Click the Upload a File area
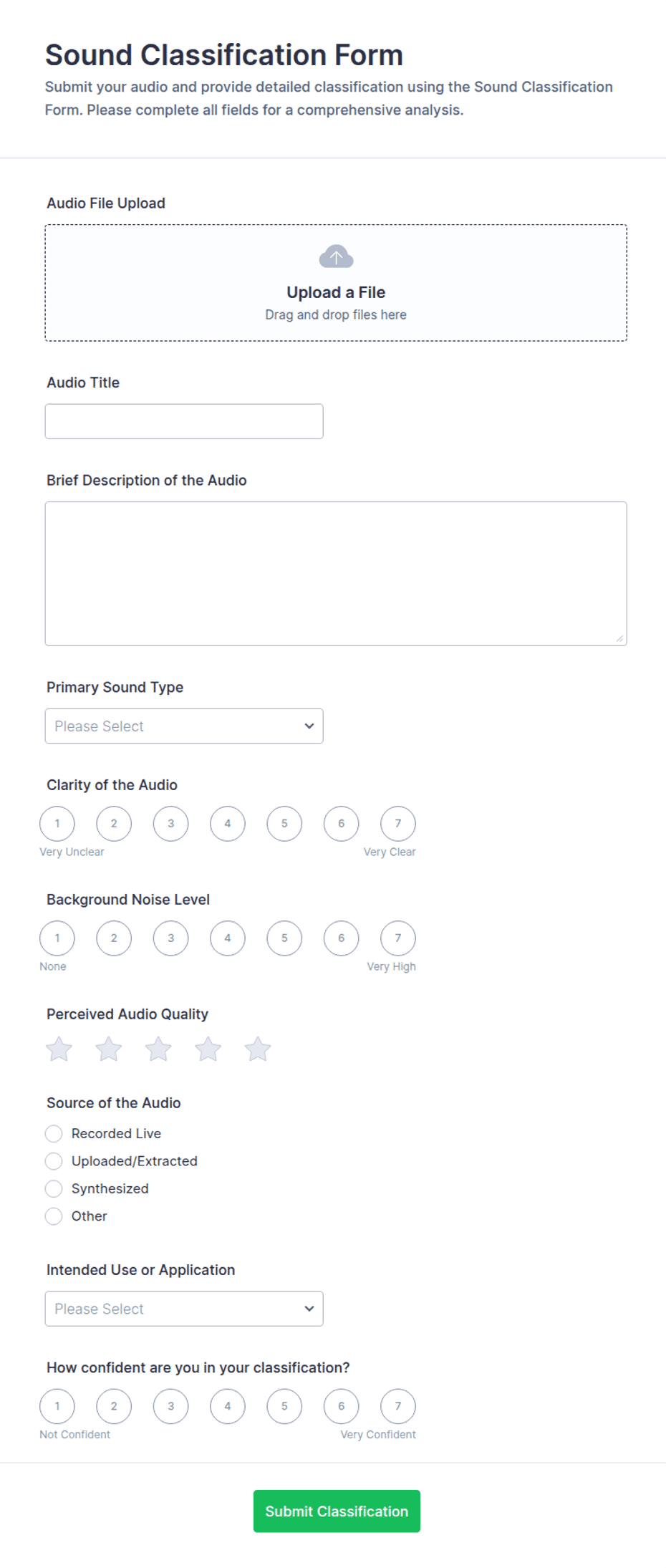 tap(336, 283)
